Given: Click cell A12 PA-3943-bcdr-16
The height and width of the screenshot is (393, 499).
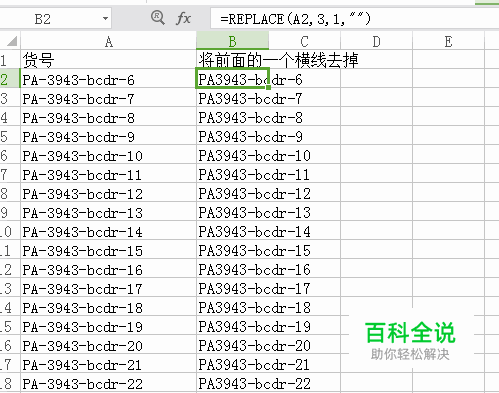Looking at the screenshot, I should [108, 269].
